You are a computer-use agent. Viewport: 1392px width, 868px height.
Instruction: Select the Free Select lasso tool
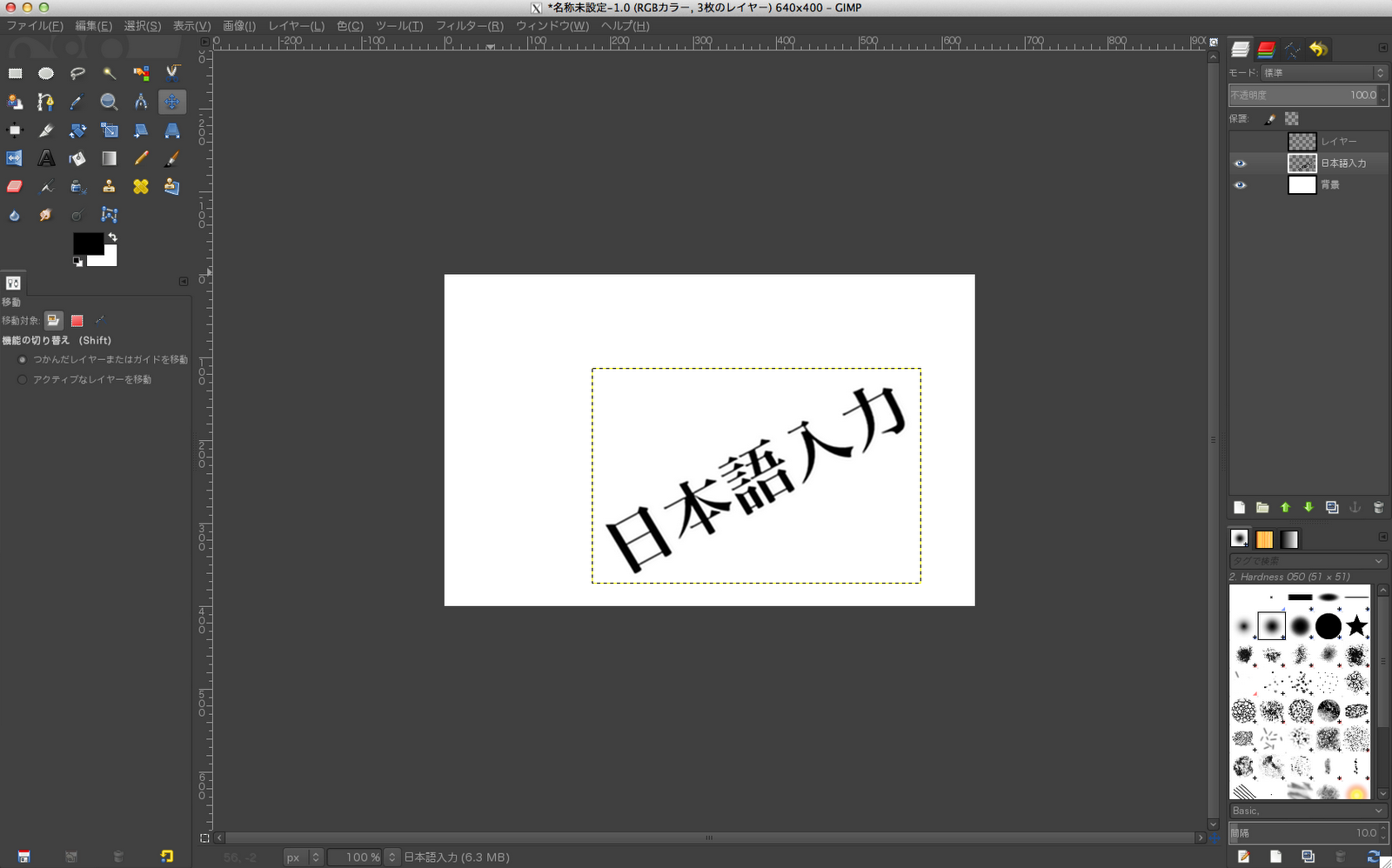(x=77, y=74)
